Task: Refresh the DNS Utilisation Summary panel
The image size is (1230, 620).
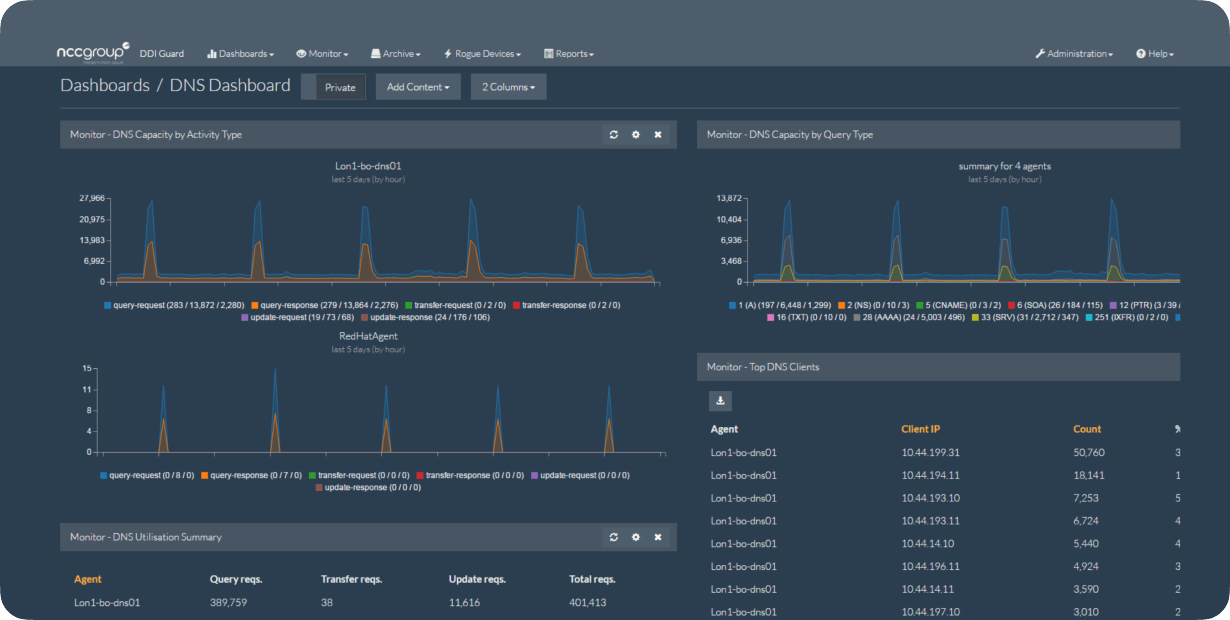Action: (614, 537)
